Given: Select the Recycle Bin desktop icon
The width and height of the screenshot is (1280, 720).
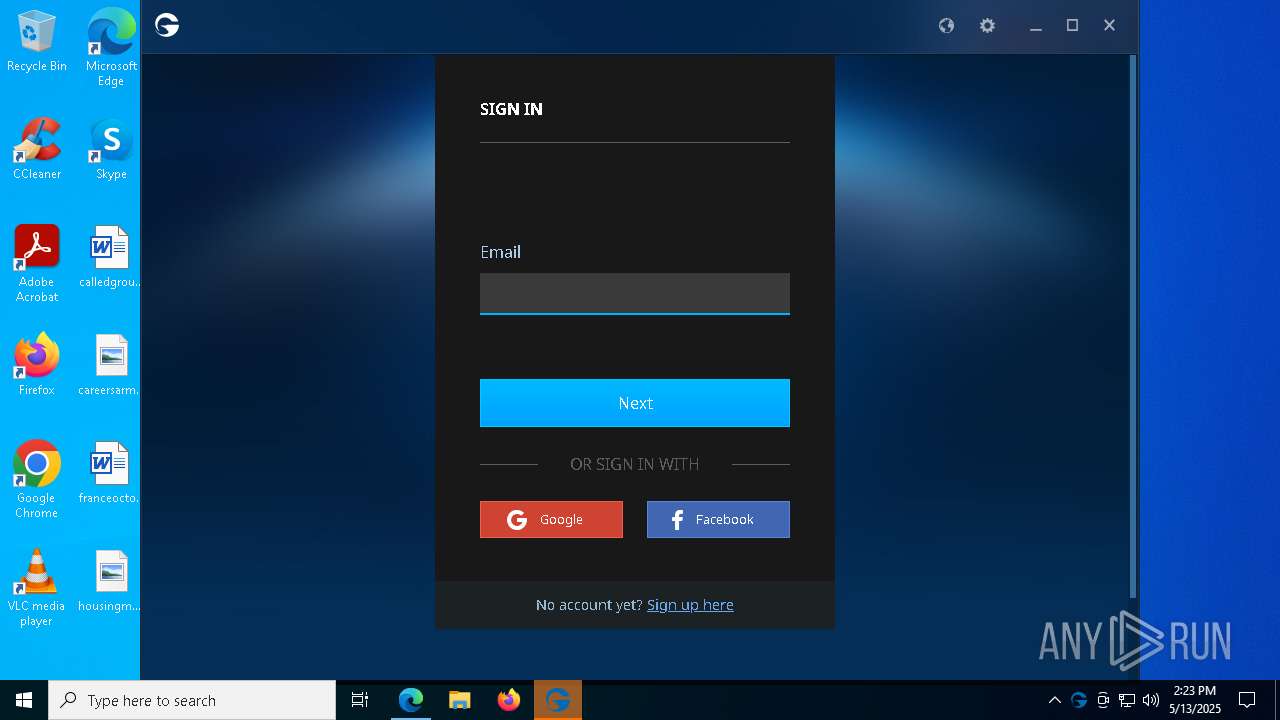Looking at the screenshot, I should [37, 42].
